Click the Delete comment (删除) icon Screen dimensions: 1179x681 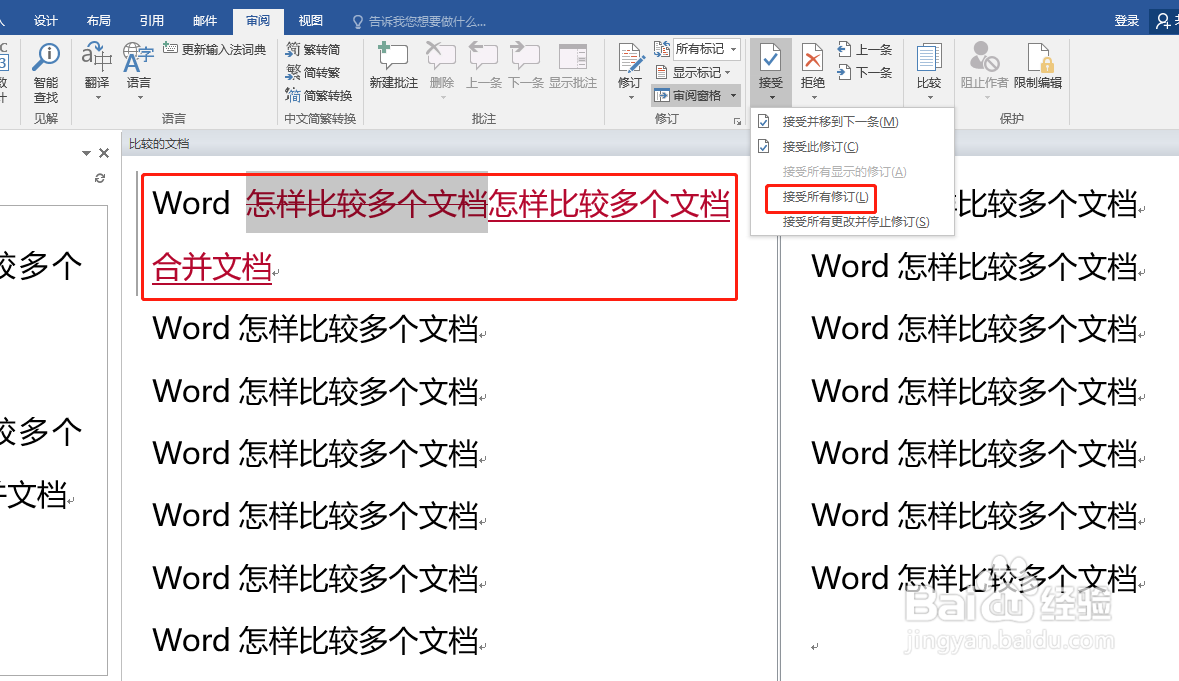pos(441,58)
